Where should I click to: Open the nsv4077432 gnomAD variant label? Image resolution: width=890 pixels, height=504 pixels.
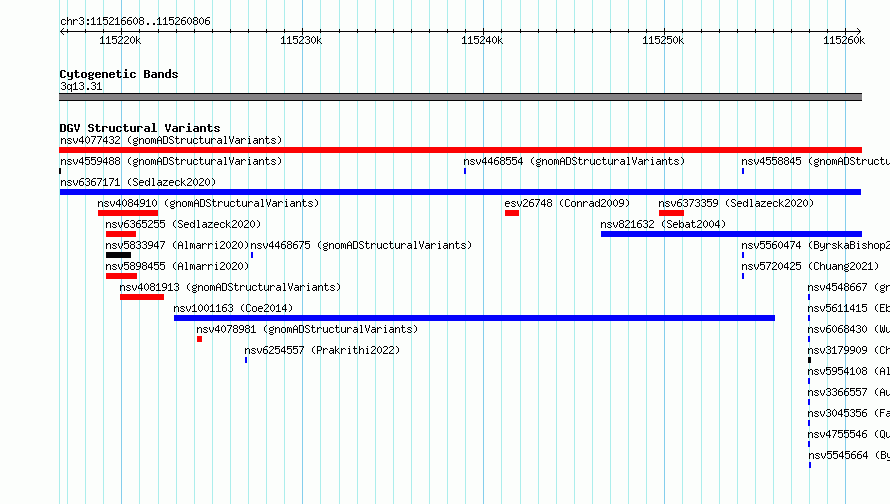(171, 140)
